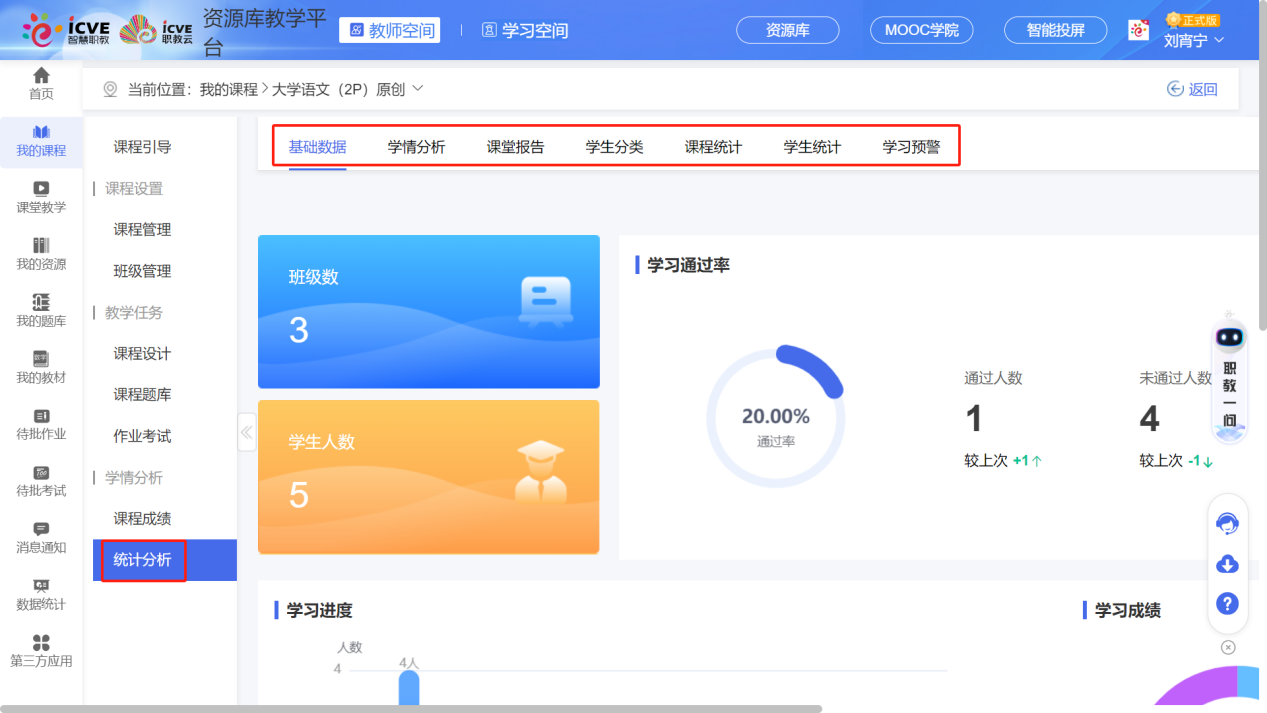The image size is (1267, 713).
Task: Open 我的资源 from the left sidebar
Action: coord(40,253)
